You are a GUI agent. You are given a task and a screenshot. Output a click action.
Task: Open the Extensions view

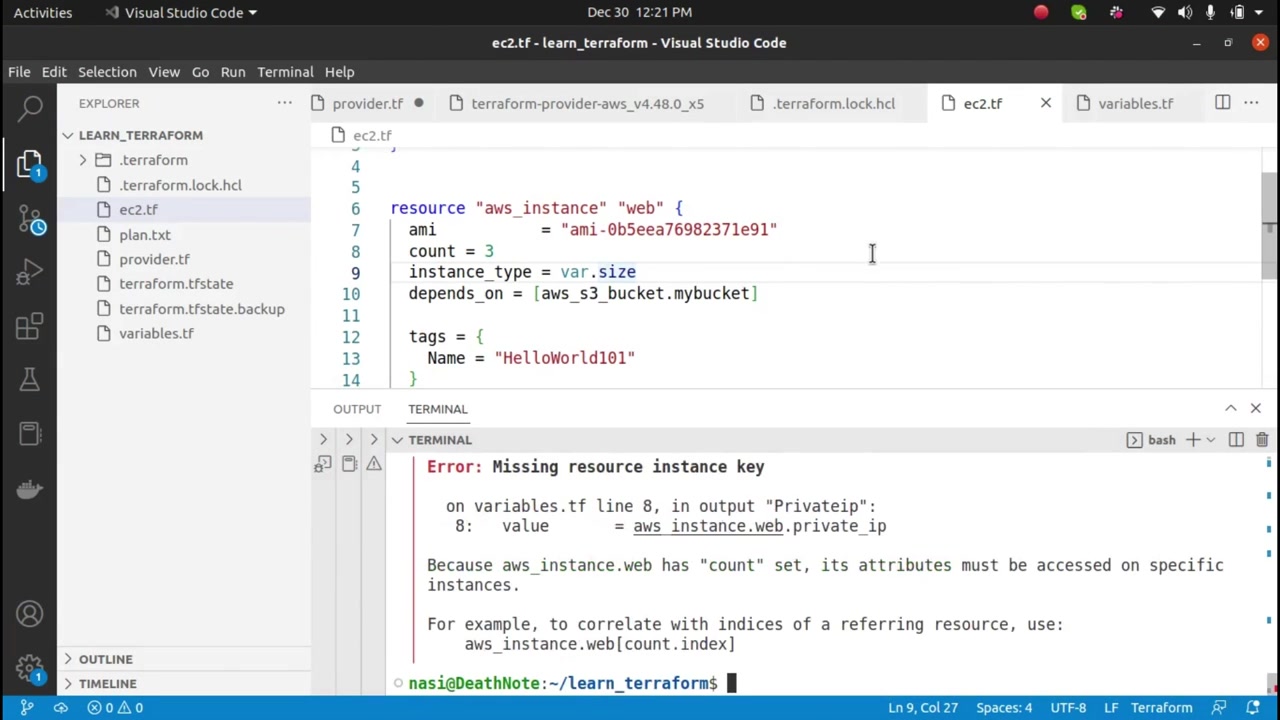29,326
